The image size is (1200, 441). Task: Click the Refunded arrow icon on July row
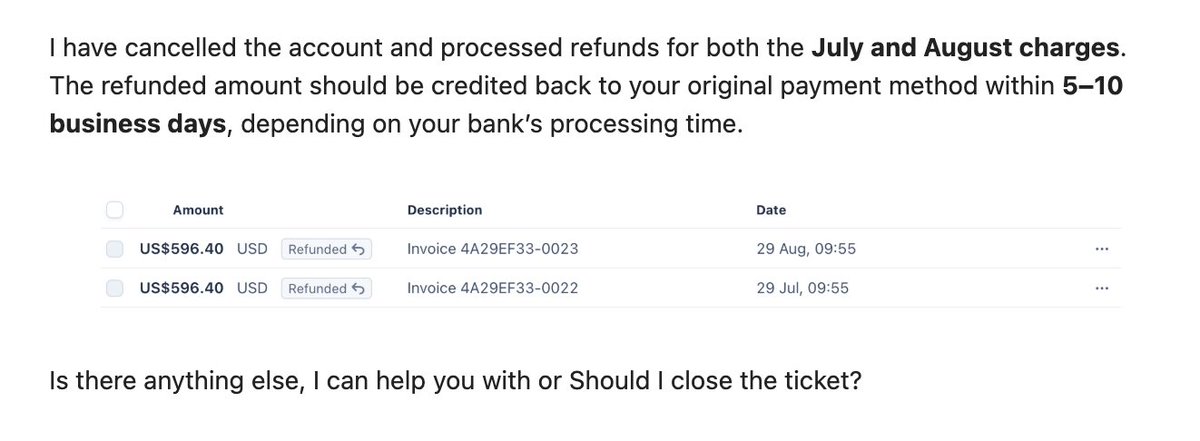coord(358,288)
